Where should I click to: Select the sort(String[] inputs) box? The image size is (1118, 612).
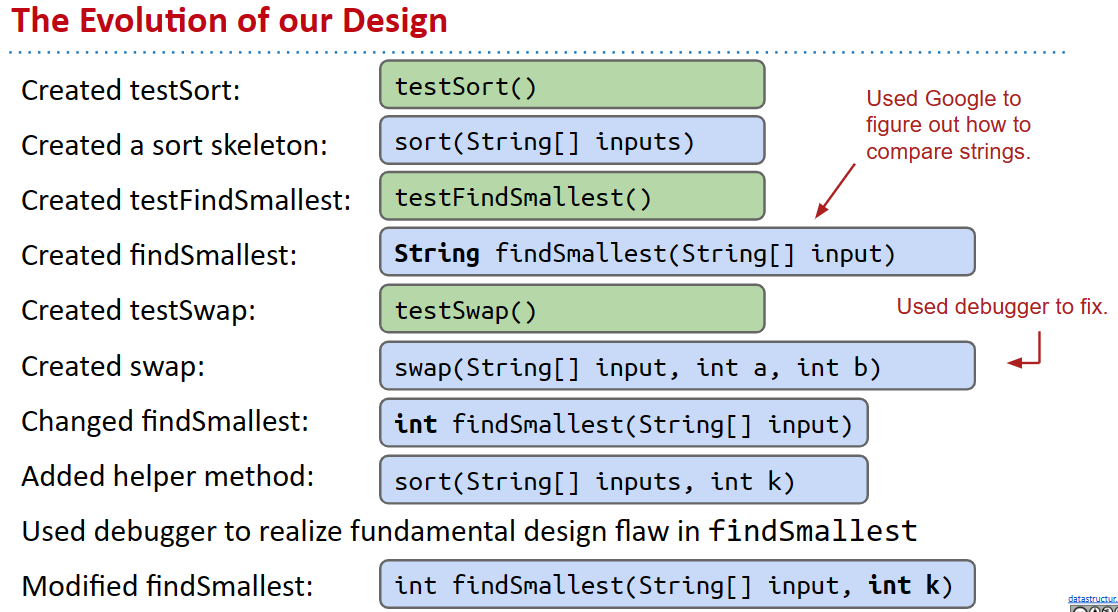[x=571, y=141]
